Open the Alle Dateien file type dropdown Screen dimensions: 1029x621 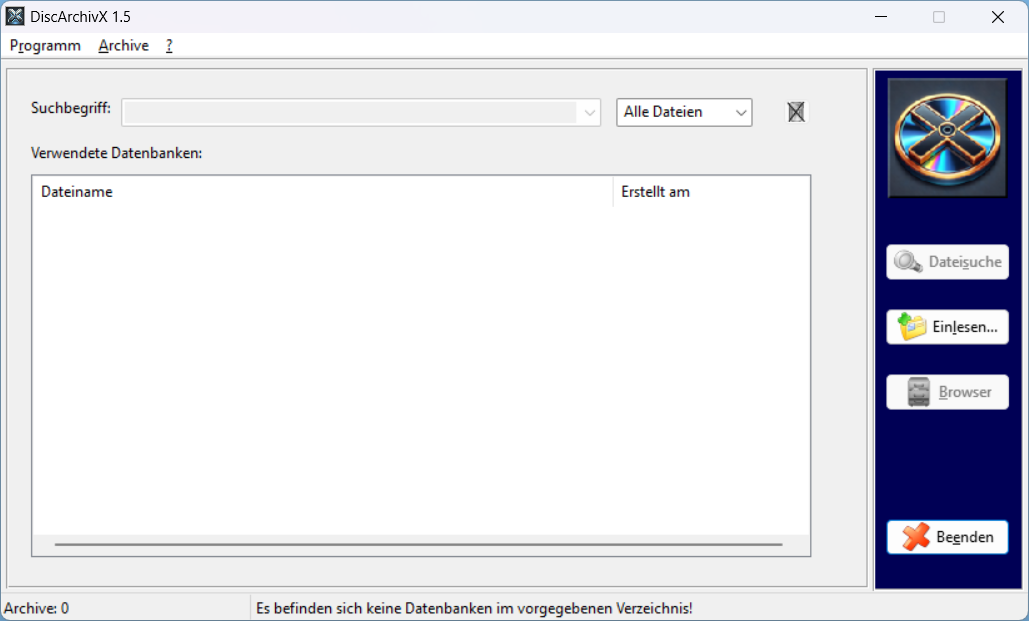(684, 112)
